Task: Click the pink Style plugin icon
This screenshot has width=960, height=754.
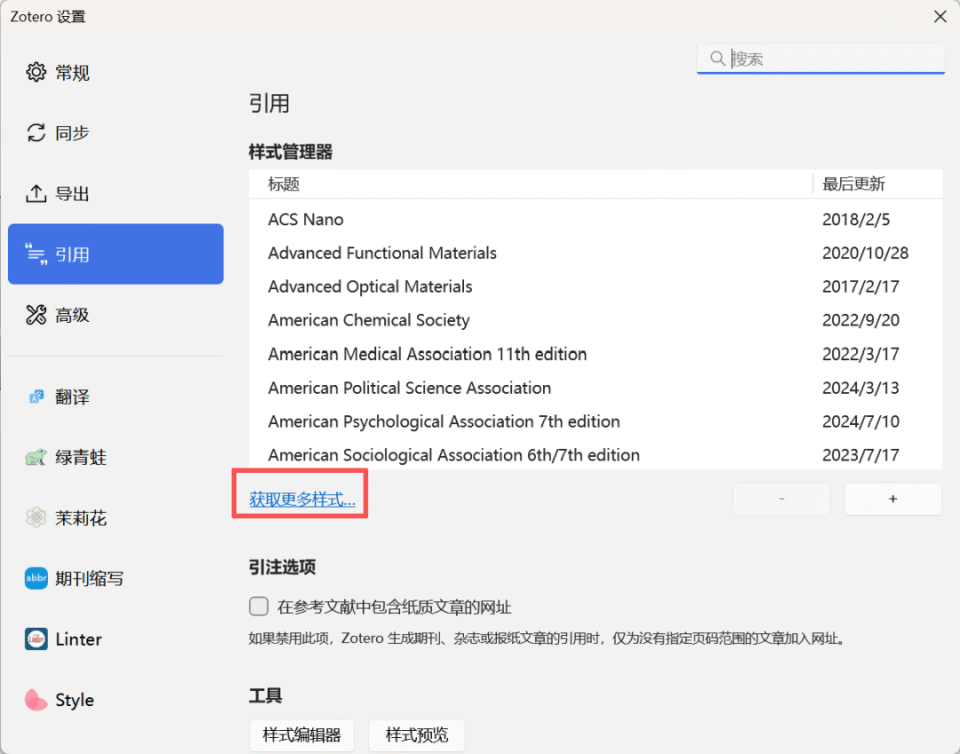Action: pyautogui.click(x=36, y=700)
